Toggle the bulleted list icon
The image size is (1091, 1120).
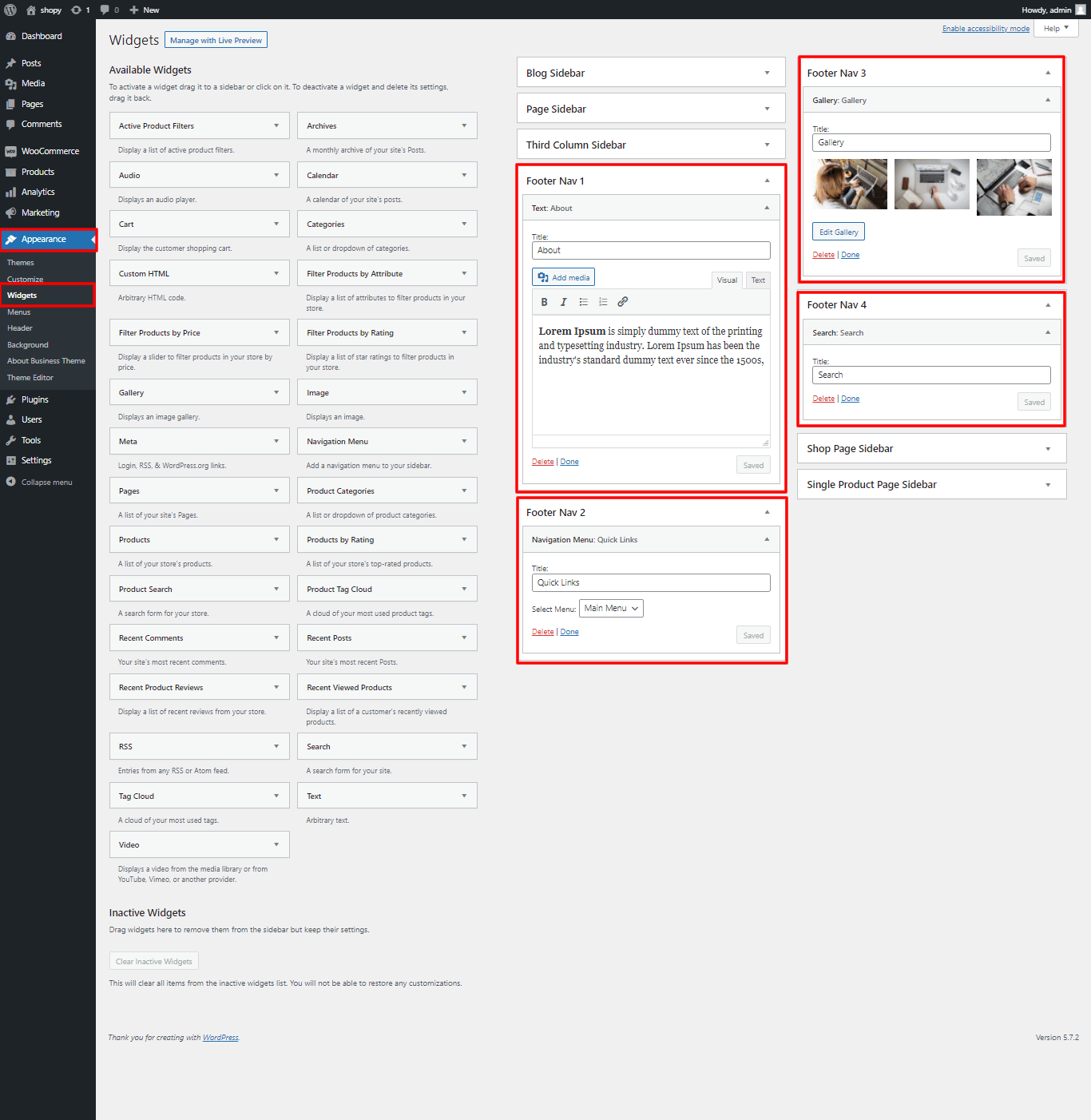(583, 302)
